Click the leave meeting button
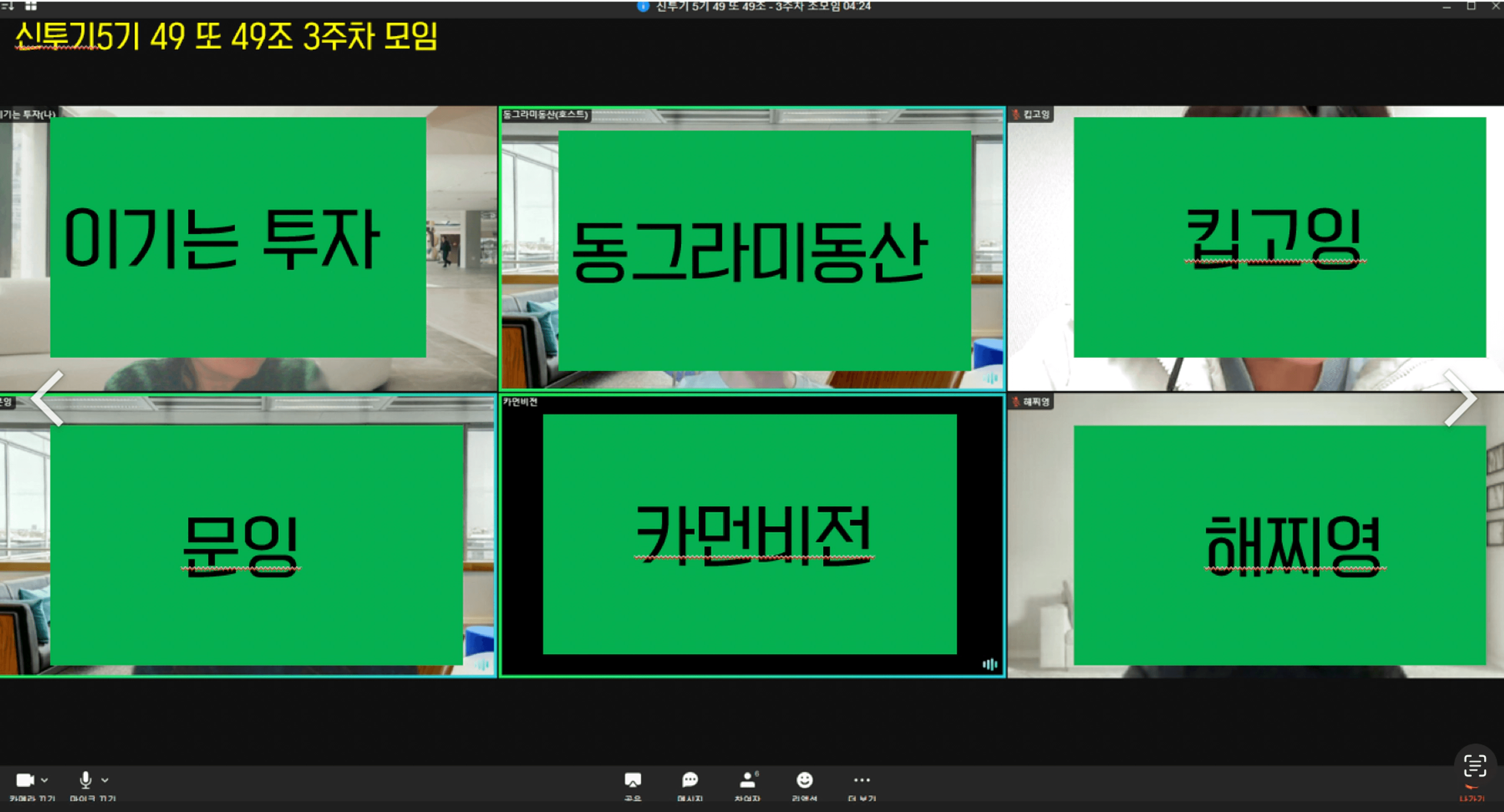This screenshot has width=1504, height=812. tap(1472, 794)
